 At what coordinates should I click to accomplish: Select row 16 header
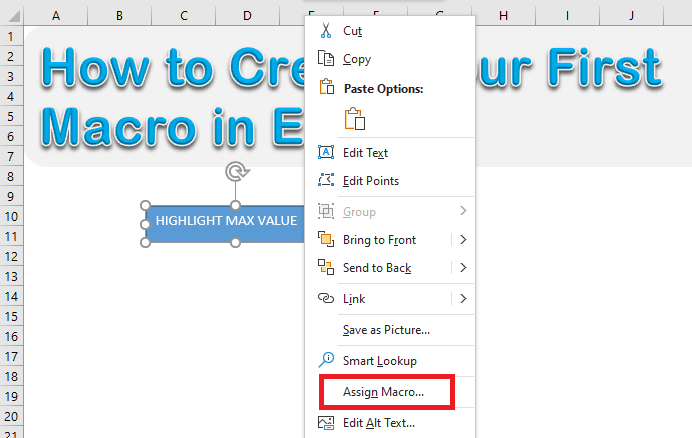coord(11,336)
